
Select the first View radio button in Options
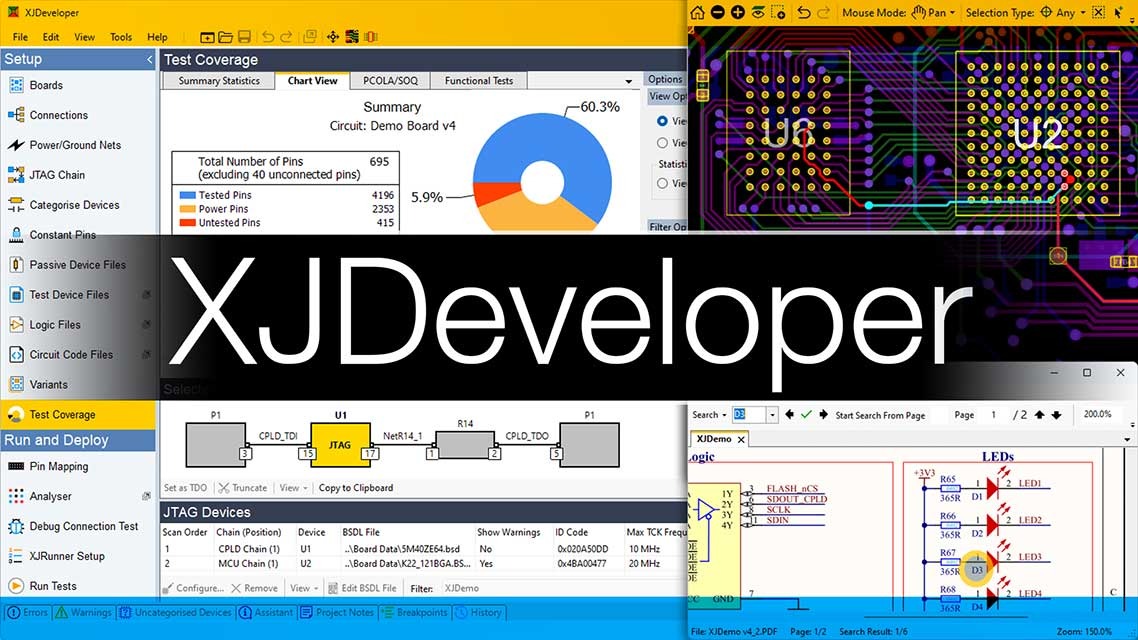pyautogui.click(x=662, y=121)
